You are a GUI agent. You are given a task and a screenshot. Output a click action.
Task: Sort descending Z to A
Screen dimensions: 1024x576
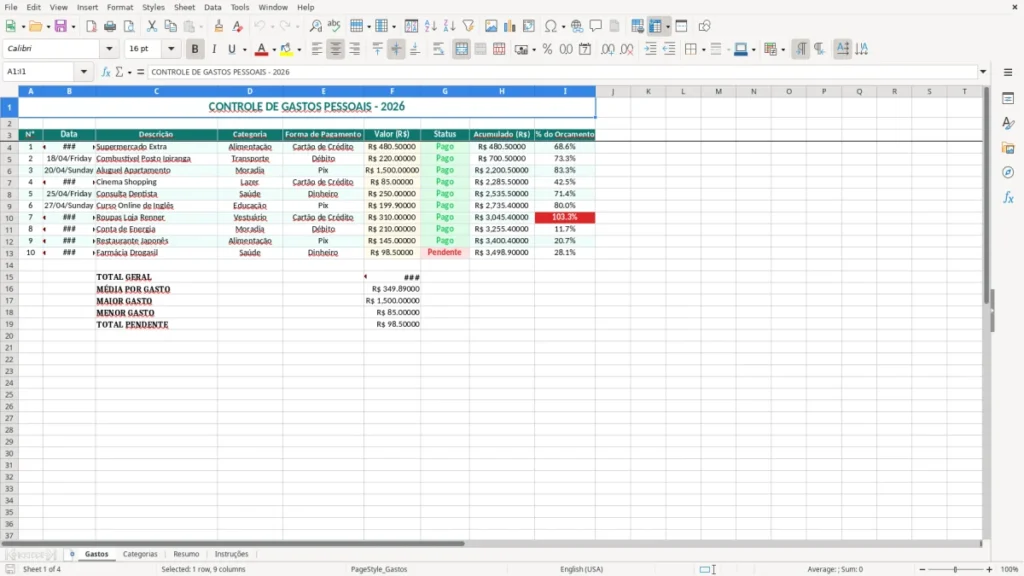point(449,26)
